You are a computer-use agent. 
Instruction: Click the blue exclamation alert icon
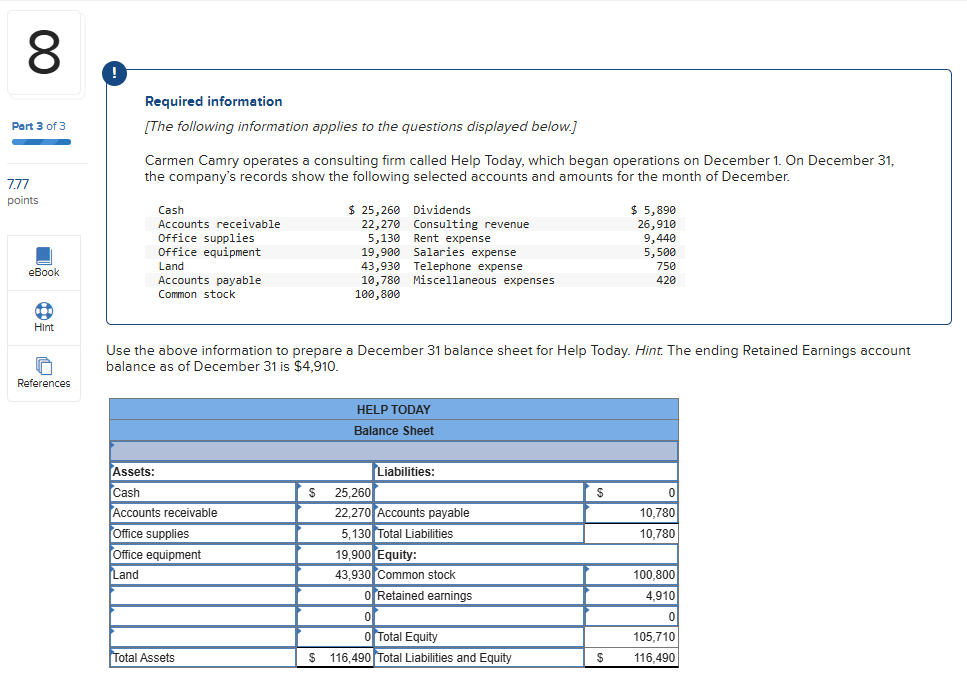point(114,73)
